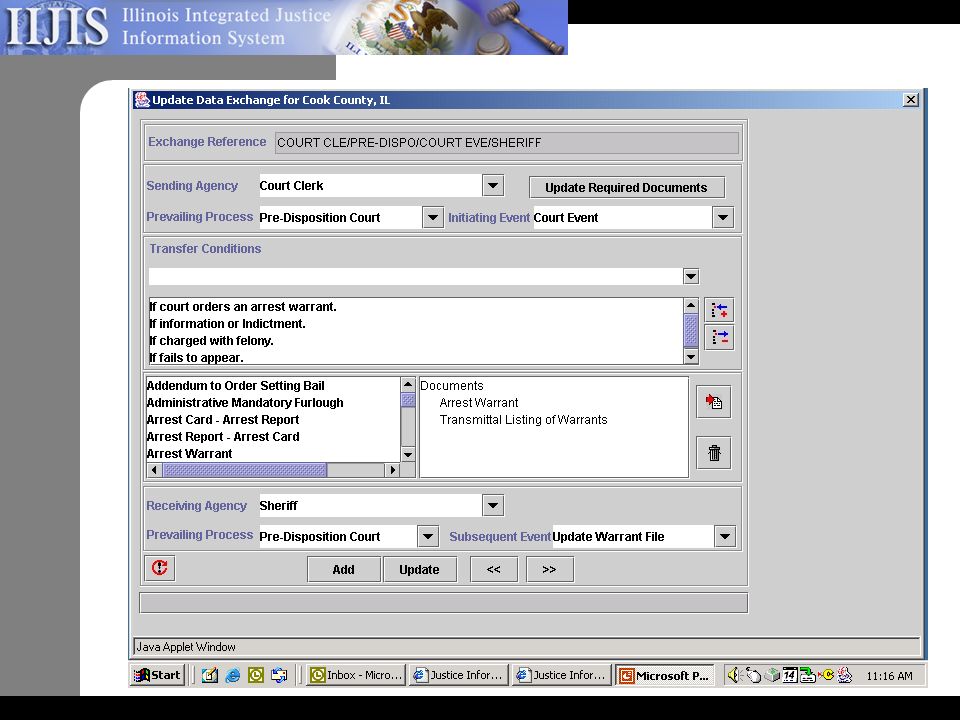This screenshot has height=720, width=960.
Task: Click the document list scroll right arrow
Action: pyautogui.click(x=392, y=470)
